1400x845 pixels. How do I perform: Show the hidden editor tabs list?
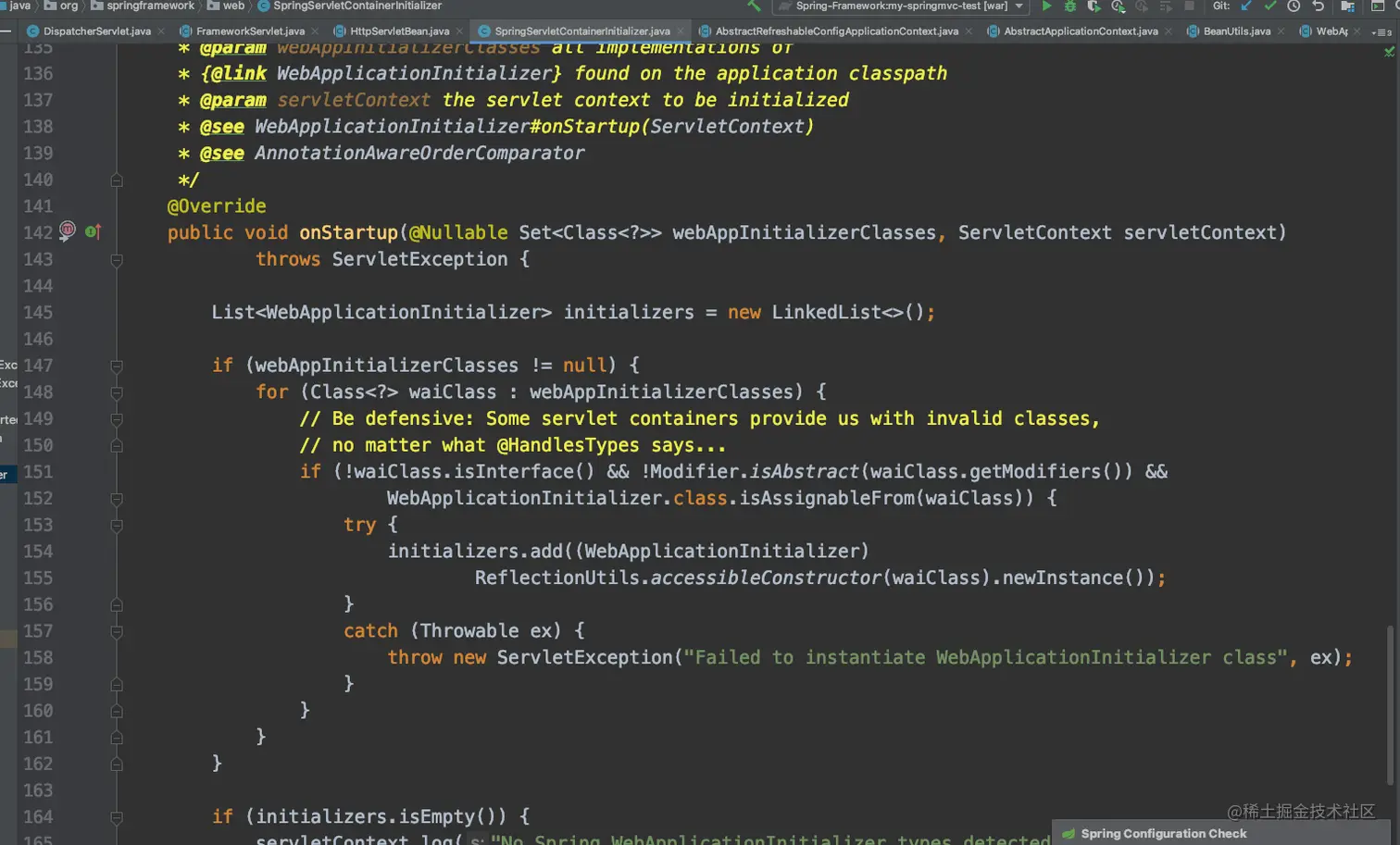tap(1383, 31)
